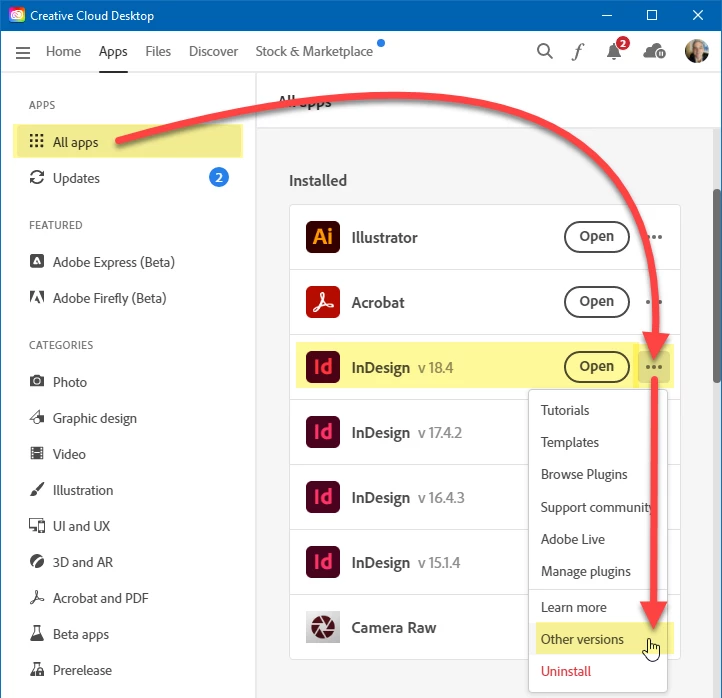The image size is (722, 698).
Task: Click the 3D and AR sphere icon
Action: (37, 561)
